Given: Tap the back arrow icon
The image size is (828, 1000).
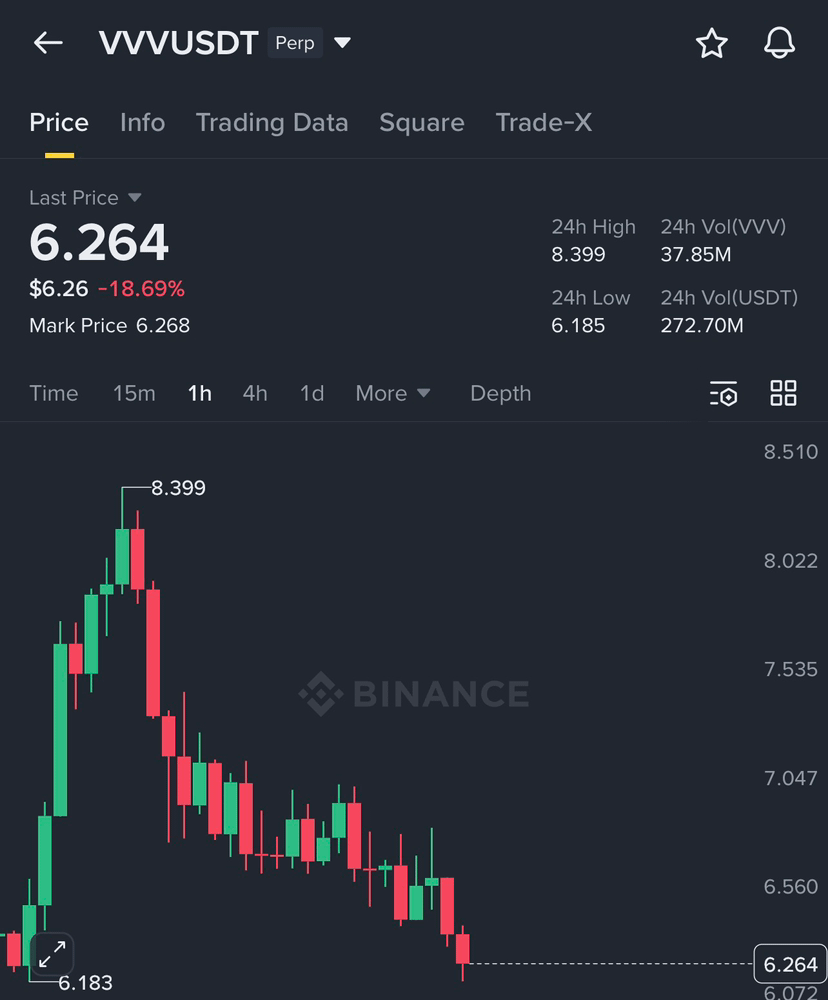Looking at the screenshot, I should tap(48, 43).
